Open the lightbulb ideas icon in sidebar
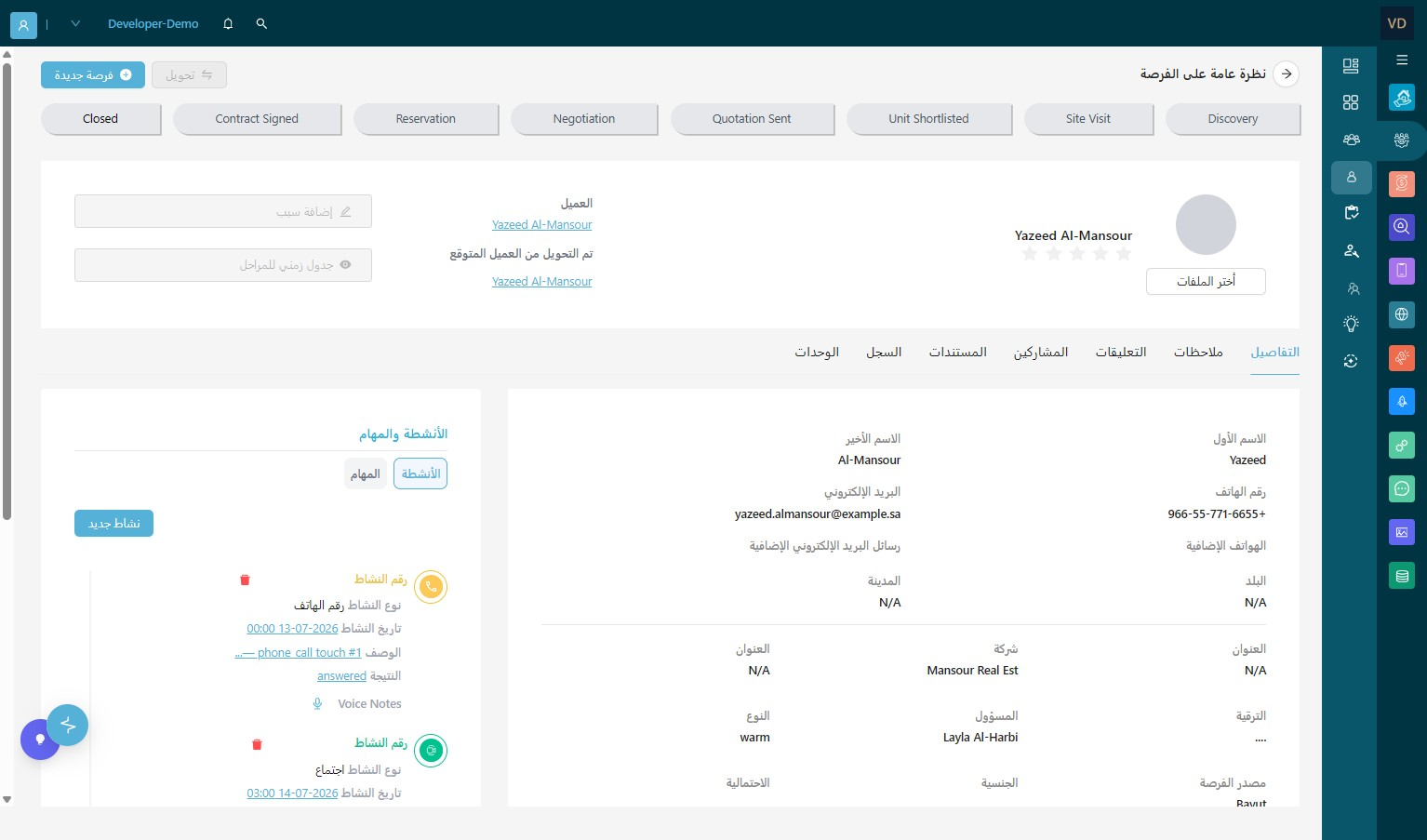Screen dimensions: 1427x840 [x=1351, y=324]
